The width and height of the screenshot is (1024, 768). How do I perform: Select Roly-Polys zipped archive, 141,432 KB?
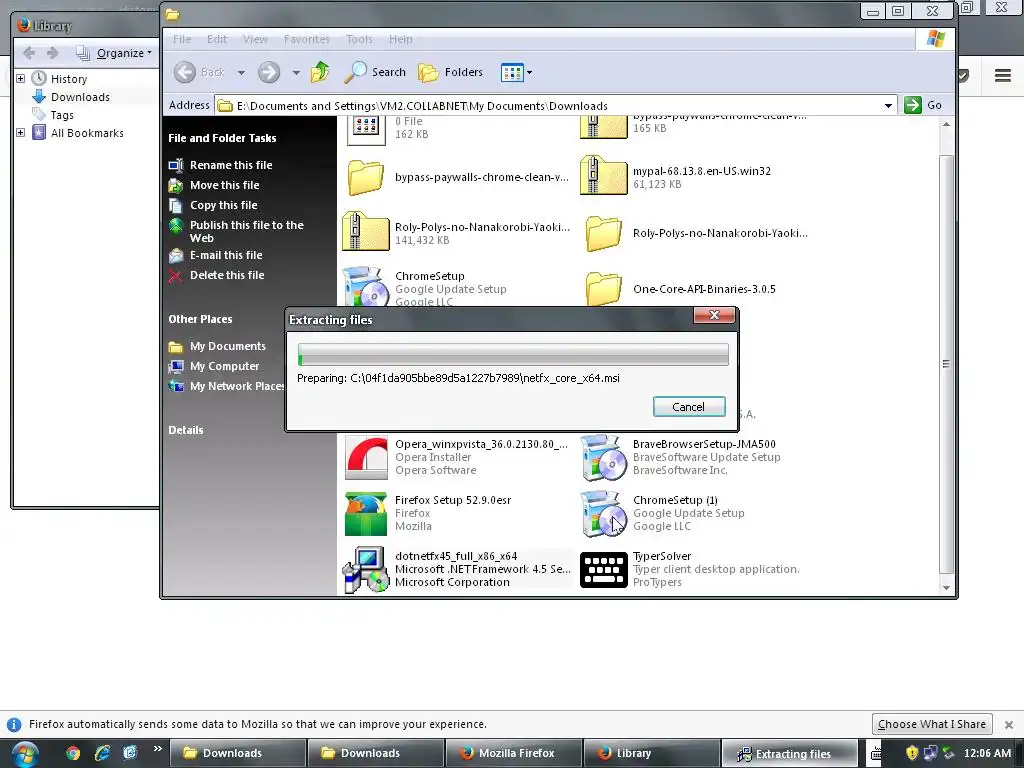(366, 232)
